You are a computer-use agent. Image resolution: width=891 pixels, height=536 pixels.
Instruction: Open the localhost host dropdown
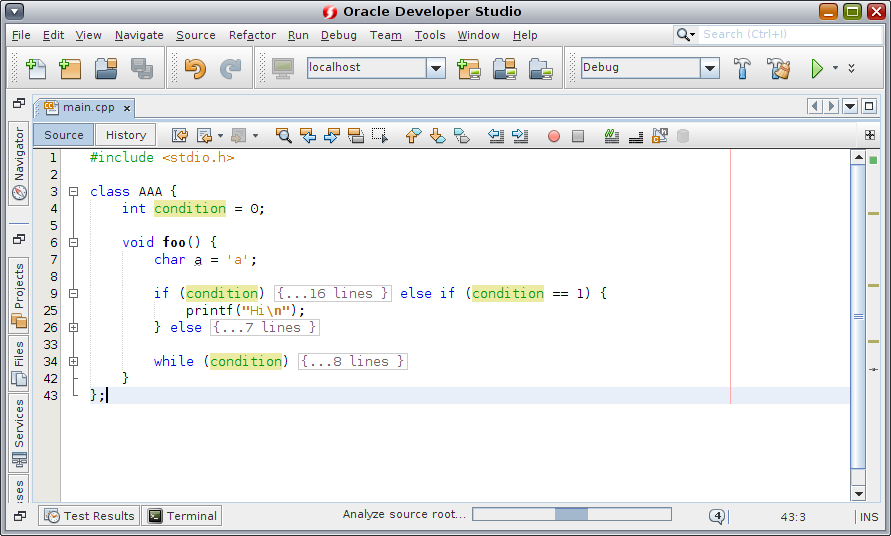(435, 68)
